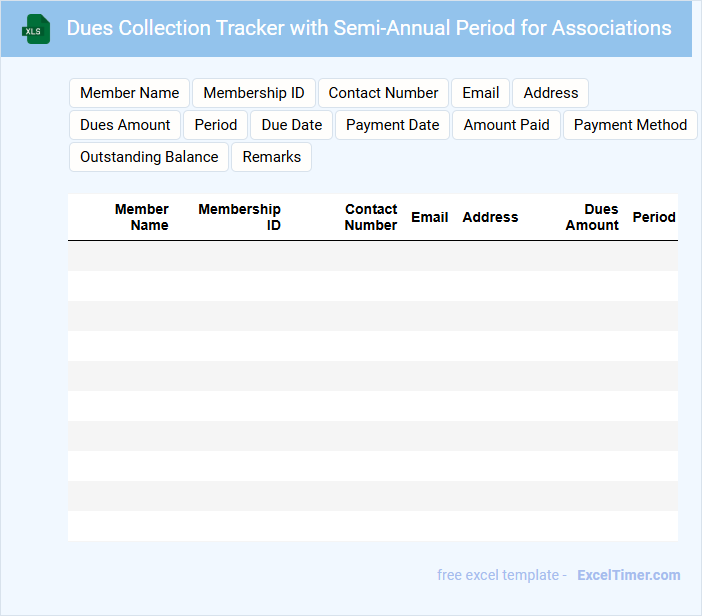This screenshot has width=702, height=616.
Task: Click the Period tag button
Action: coord(216,125)
